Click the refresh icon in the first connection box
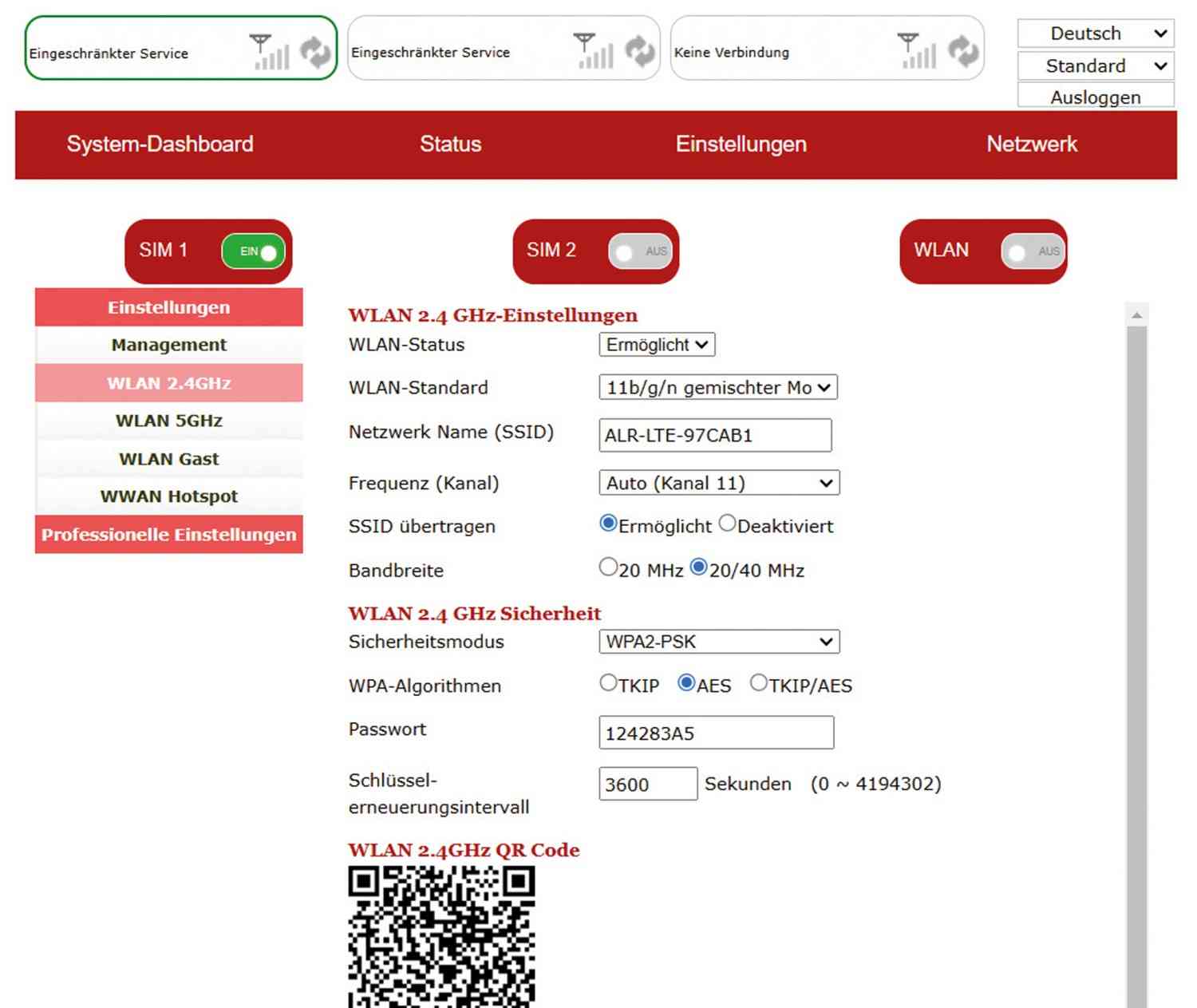This screenshot has width=1197, height=1008. pos(316,52)
